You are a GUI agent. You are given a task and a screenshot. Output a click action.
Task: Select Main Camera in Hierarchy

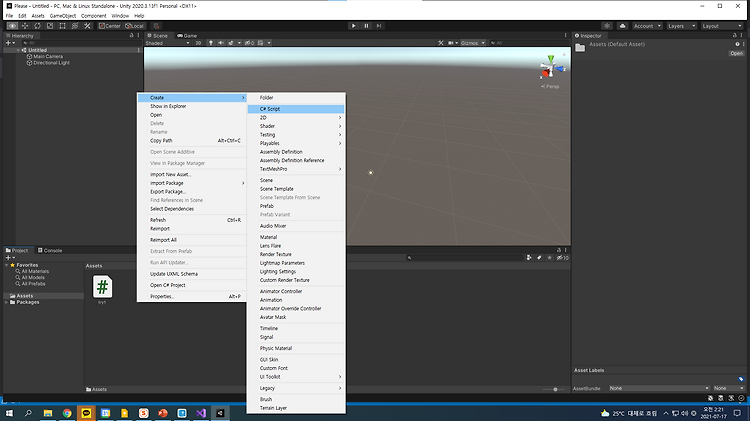tap(48, 56)
